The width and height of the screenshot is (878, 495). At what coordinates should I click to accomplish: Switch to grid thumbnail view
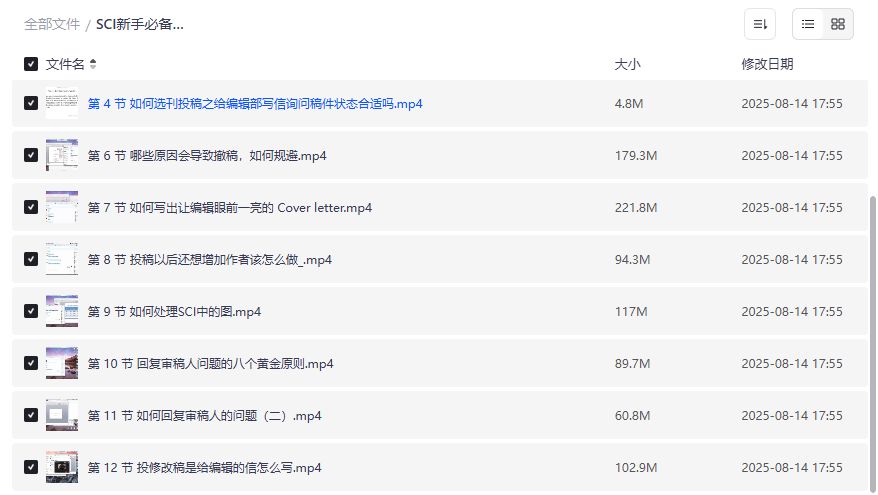click(838, 24)
